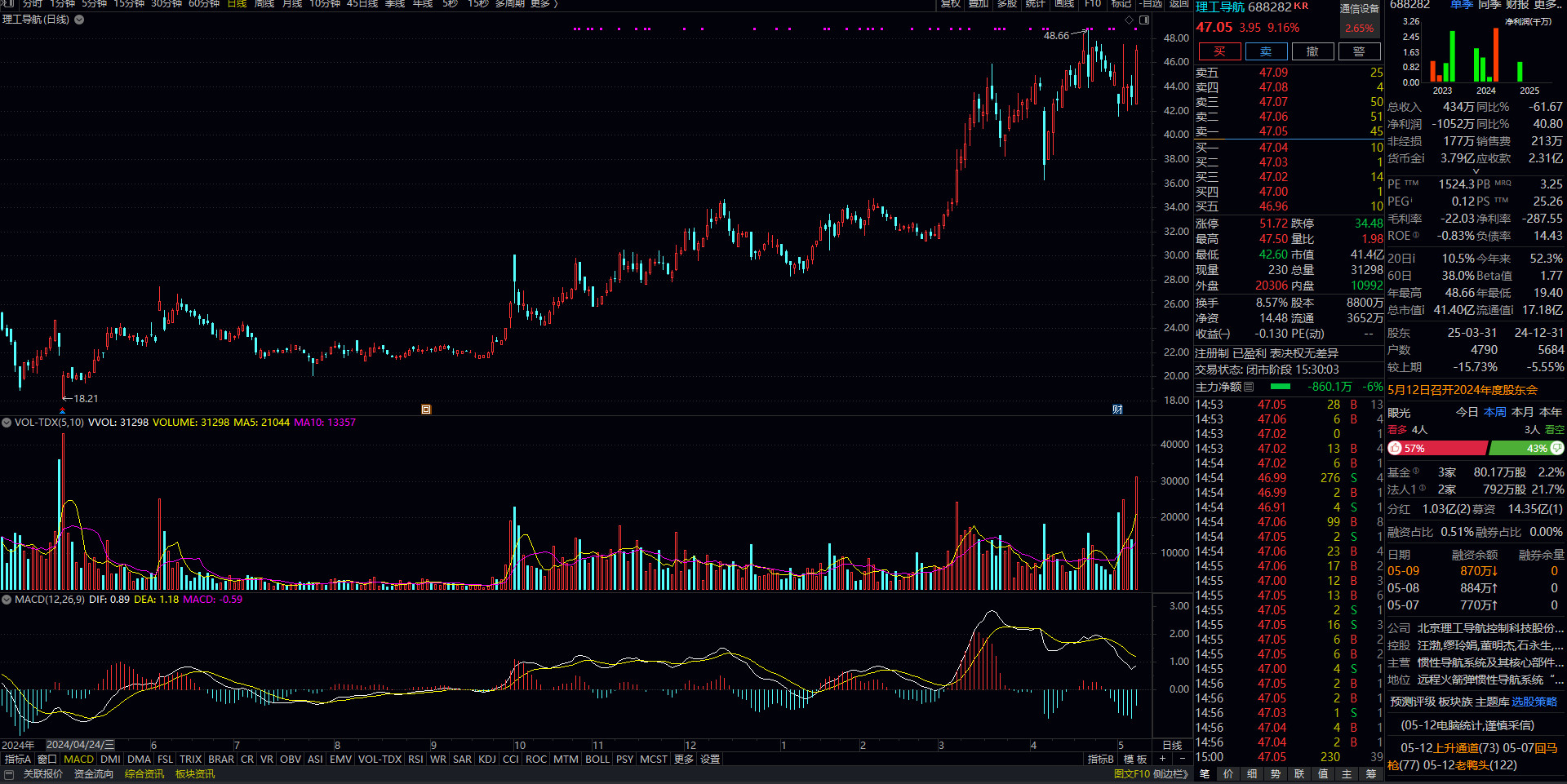Click the 复权 price adjustment toolbar item
Image resolution: width=1567 pixels, height=784 pixels.
pyautogui.click(x=951, y=4)
